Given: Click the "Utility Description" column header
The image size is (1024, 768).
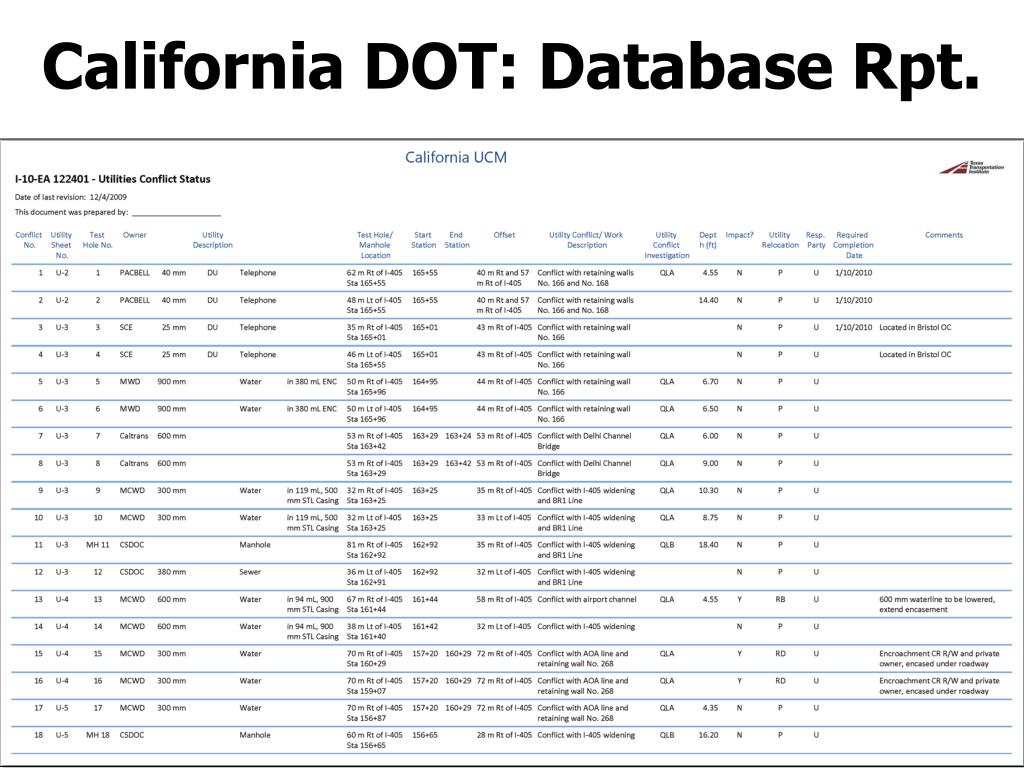Looking at the screenshot, I should [x=212, y=240].
